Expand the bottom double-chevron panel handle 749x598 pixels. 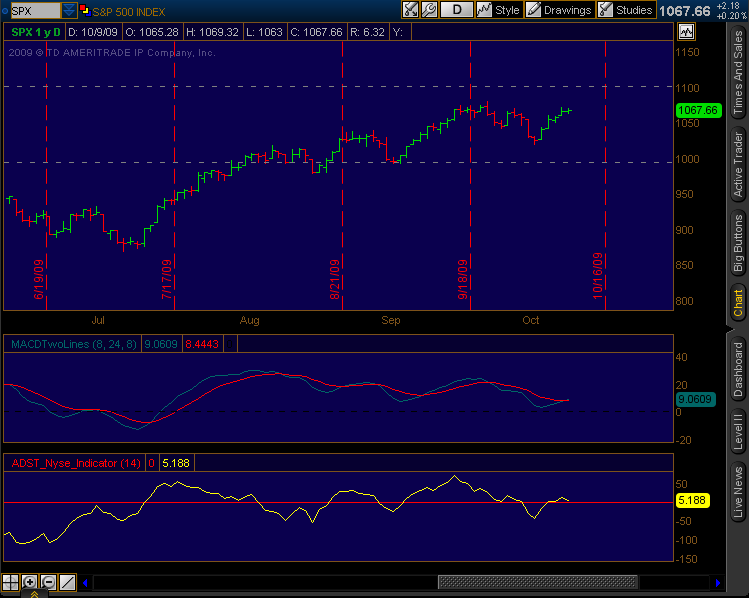[x=34, y=594]
